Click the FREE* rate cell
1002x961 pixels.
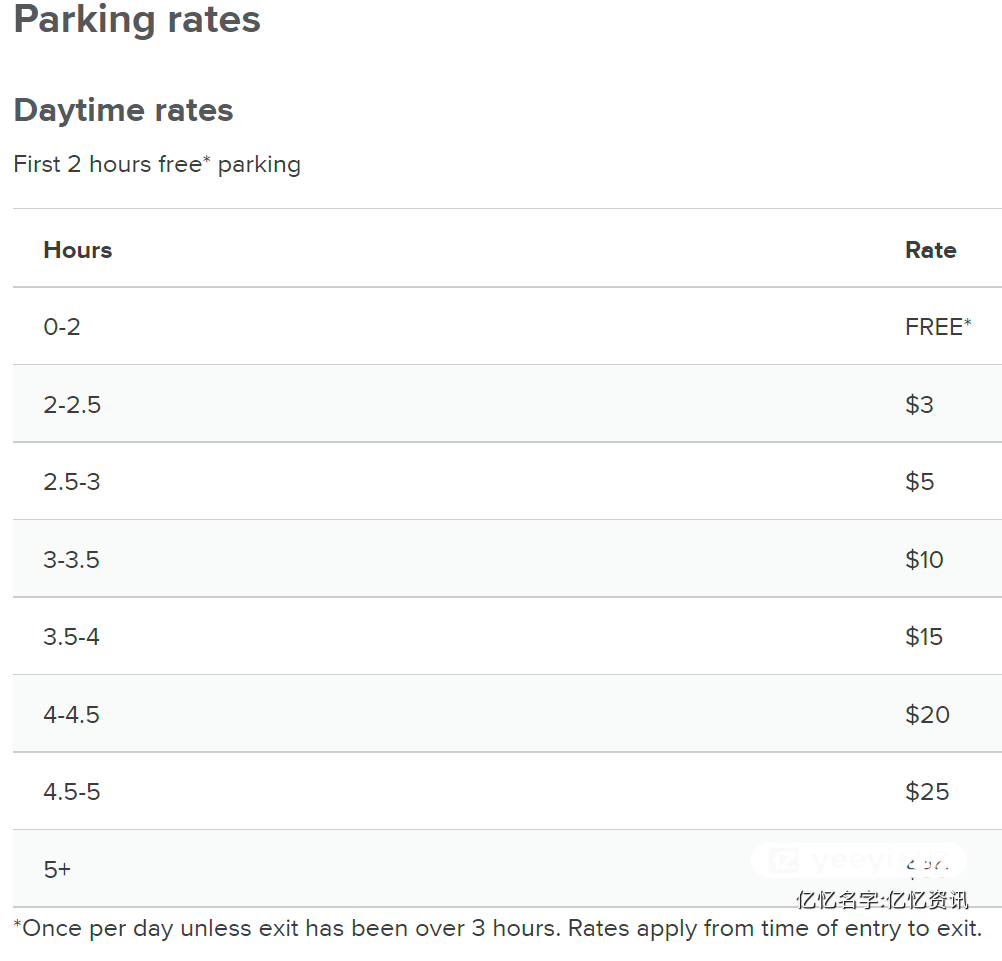(938, 327)
